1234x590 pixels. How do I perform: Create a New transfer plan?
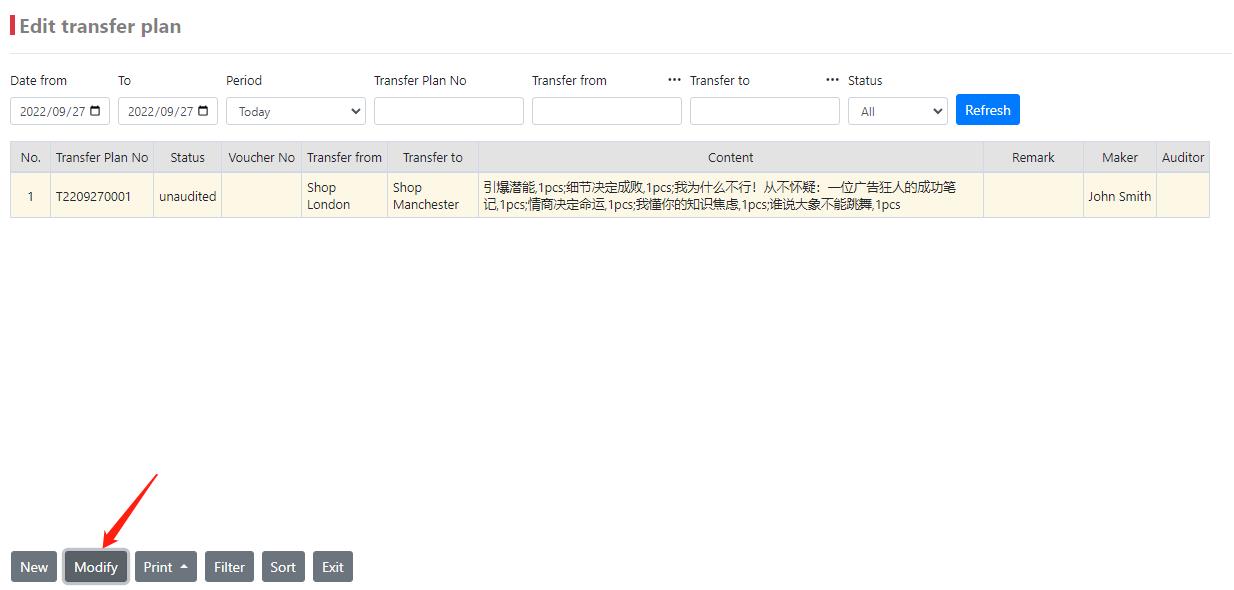(34, 567)
